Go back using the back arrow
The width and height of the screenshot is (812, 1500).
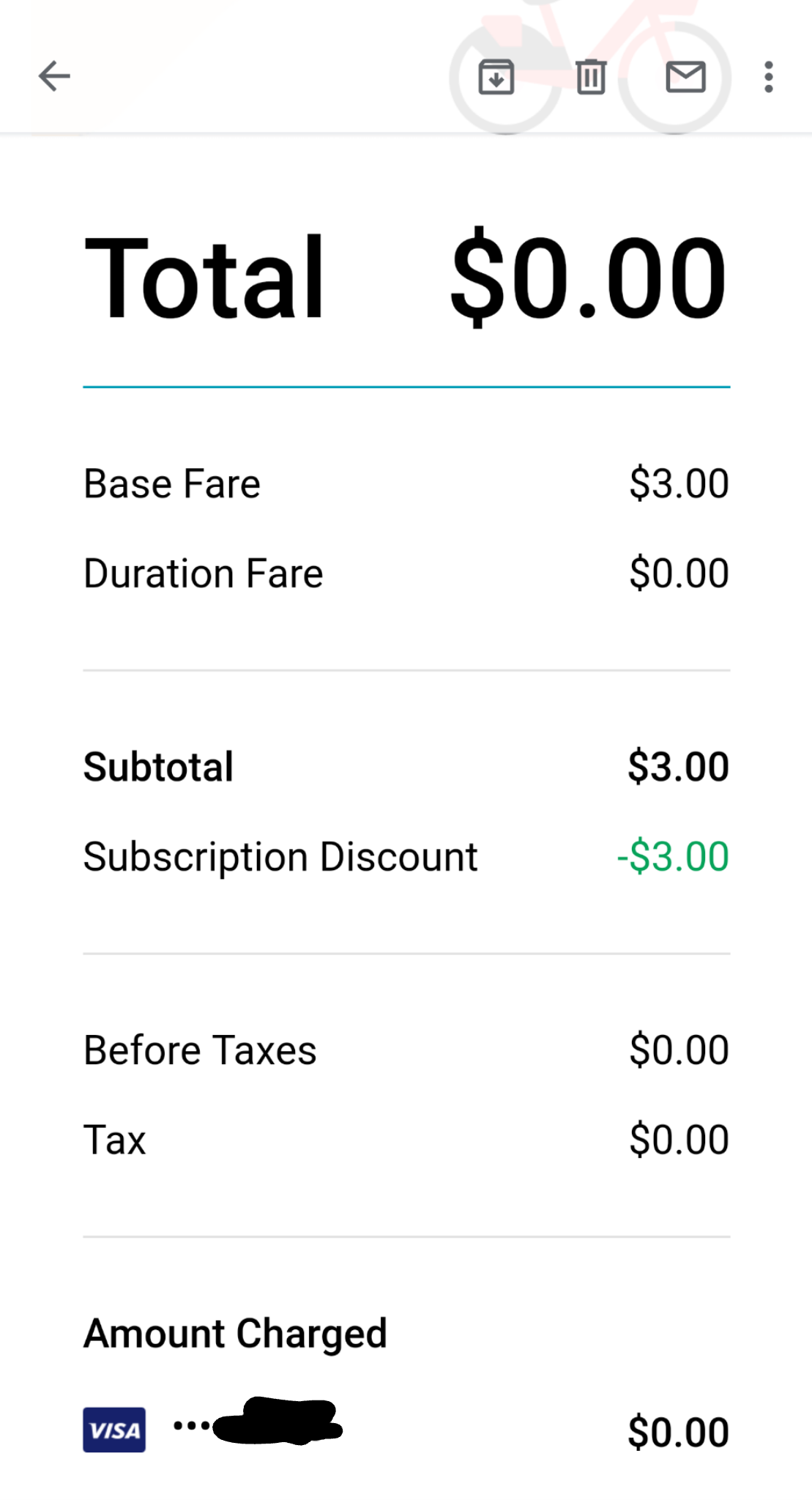(54, 76)
